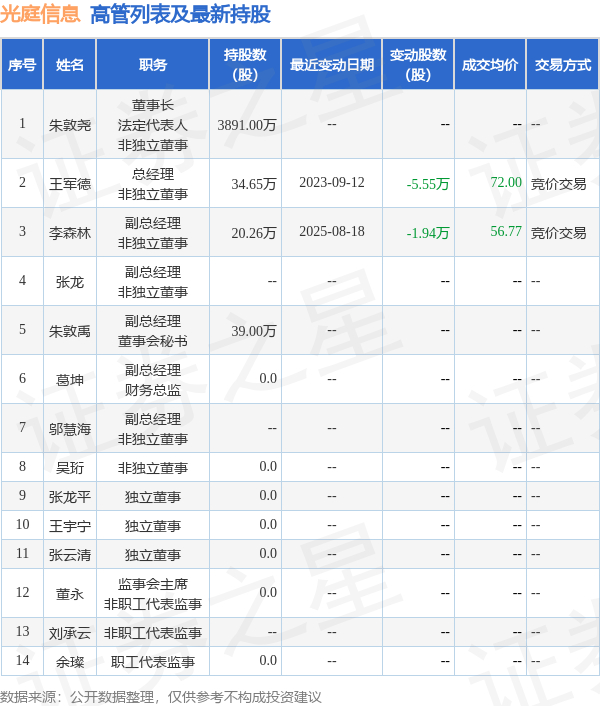The image size is (600, 706).
Task: Click 竞价交易 in 王军德's row
Action: click(559, 184)
